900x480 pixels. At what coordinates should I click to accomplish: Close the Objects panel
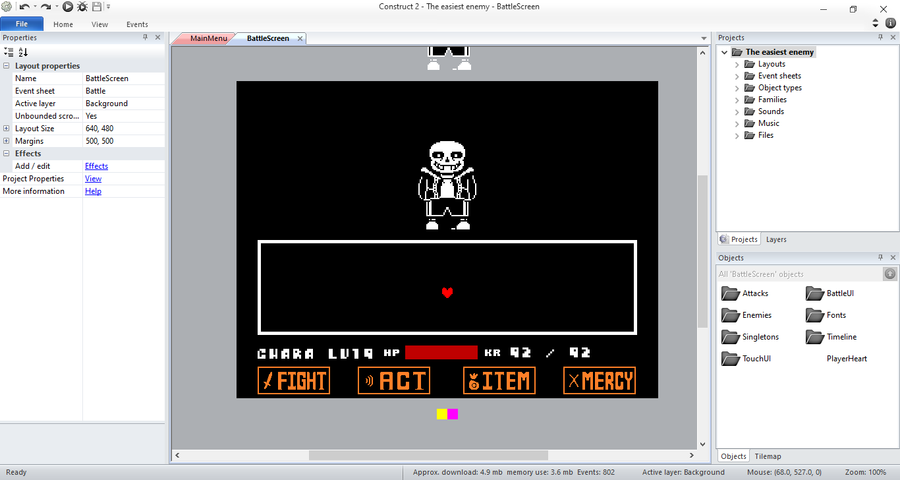(x=893, y=258)
